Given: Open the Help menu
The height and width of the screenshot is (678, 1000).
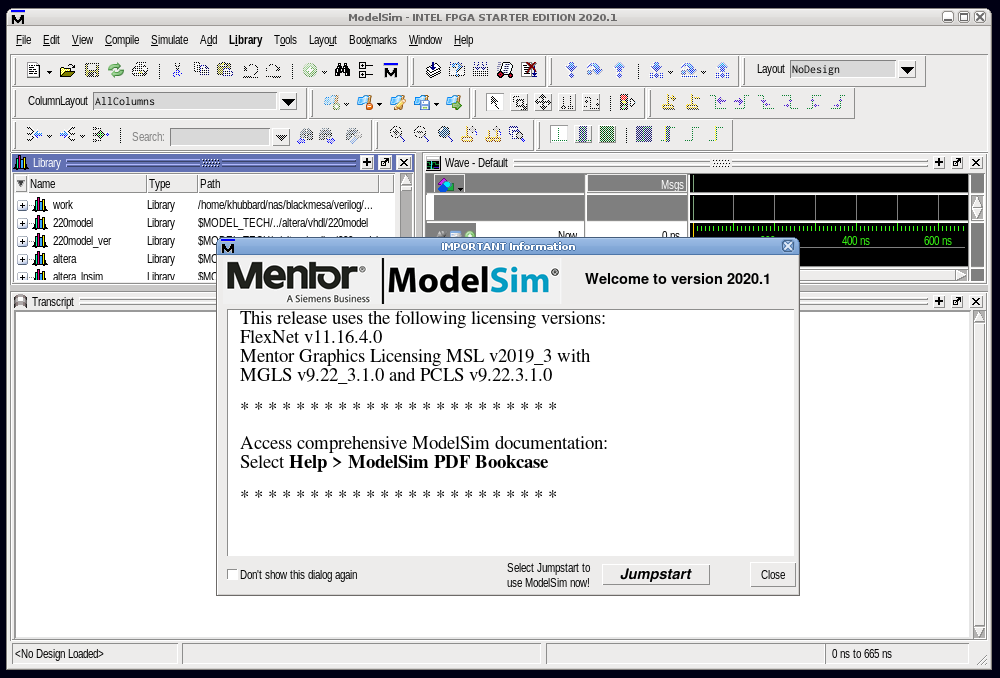Looking at the screenshot, I should pos(464,40).
